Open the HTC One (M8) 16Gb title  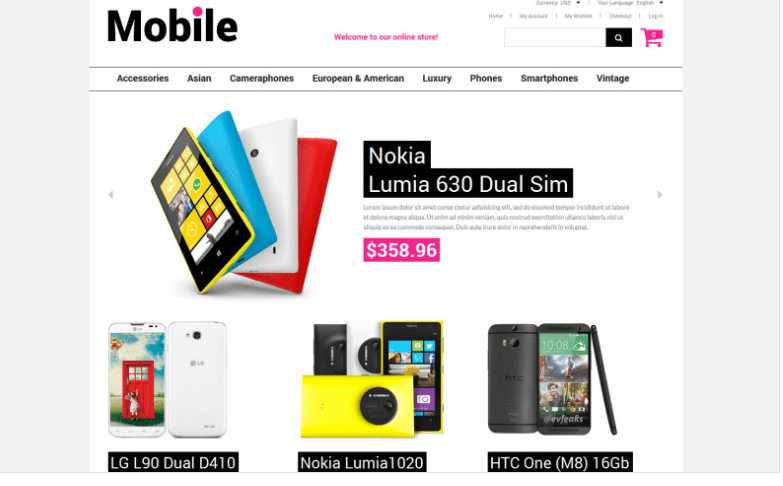click(x=560, y=463)
